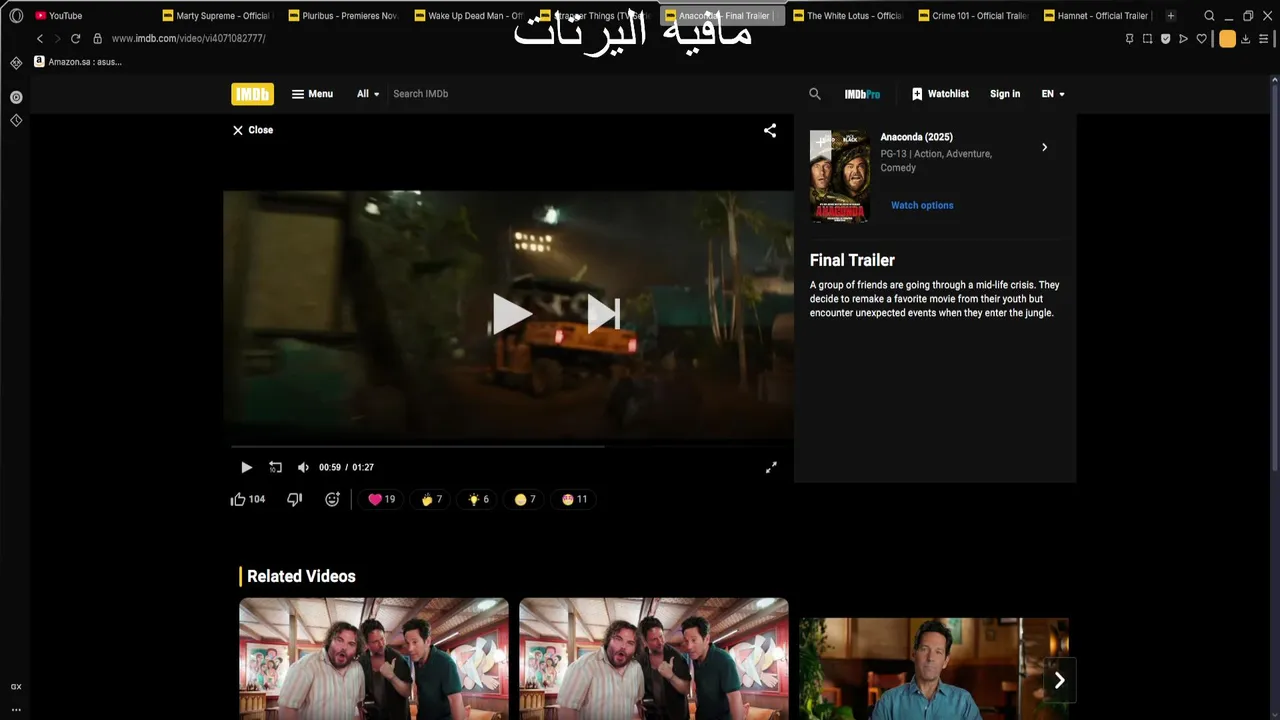The width and height of the screenshot is (1280, 720).
Task: Open third related video with man in blue
Action: point(933,668)
